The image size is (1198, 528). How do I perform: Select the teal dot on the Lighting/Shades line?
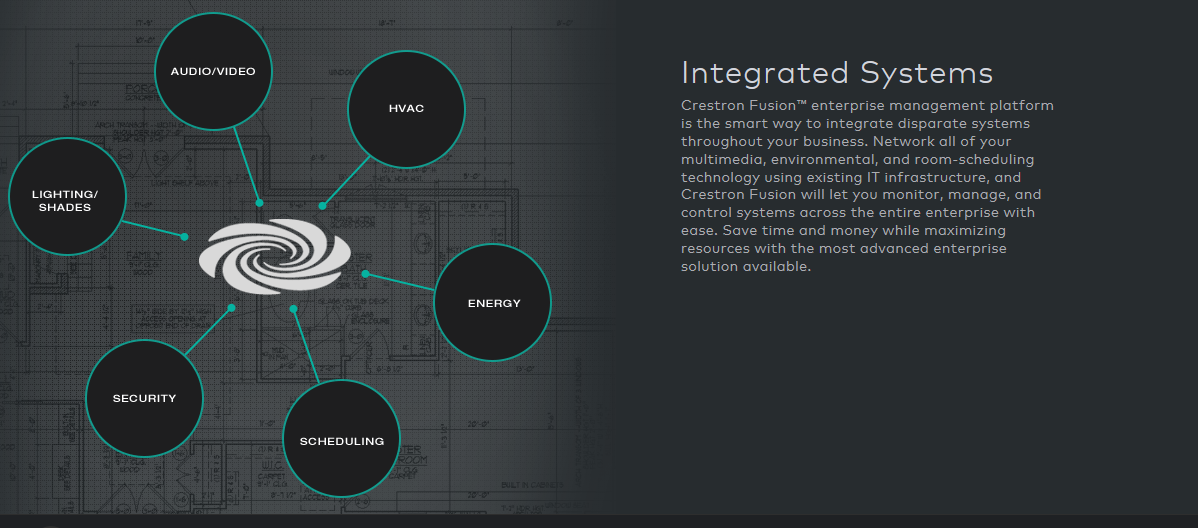click(x=184, y=237)
